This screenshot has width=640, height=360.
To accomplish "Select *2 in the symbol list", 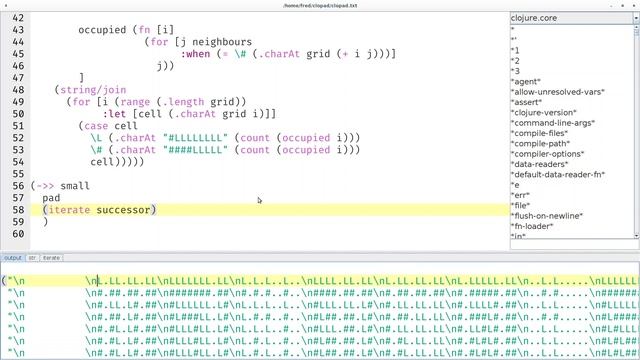I will pyautogui.click(x=515, y=61).
